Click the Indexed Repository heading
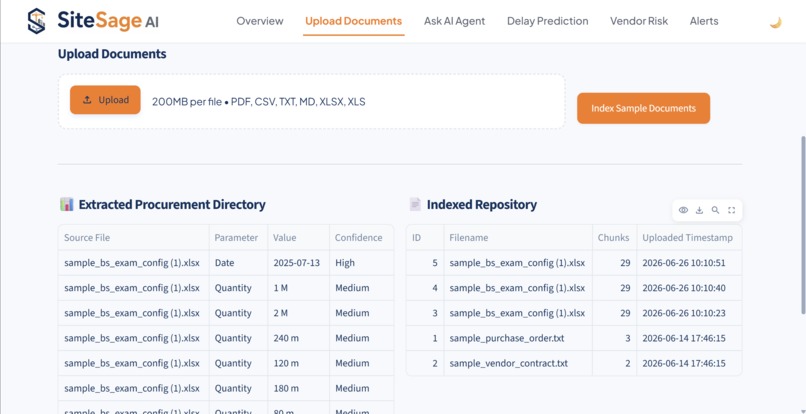Image resolution: width=806 pixels, height=414 pixels. (482, 205)
